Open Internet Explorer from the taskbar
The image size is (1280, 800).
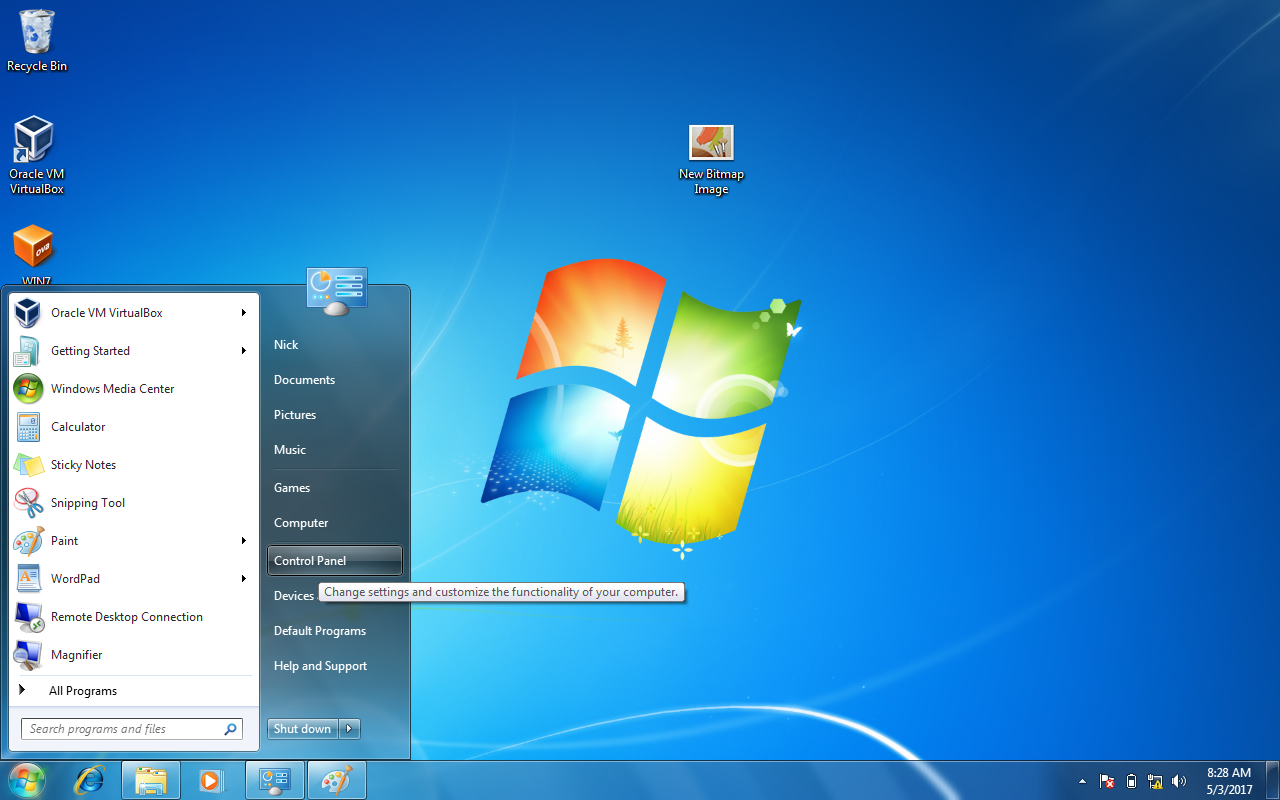point(90,780)
